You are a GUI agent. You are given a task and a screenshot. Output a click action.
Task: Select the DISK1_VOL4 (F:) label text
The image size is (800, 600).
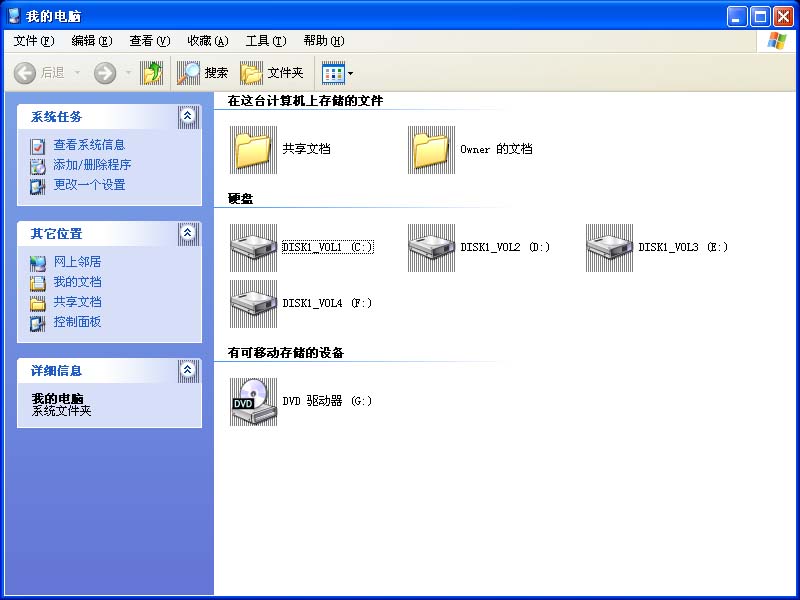(327, 304)
